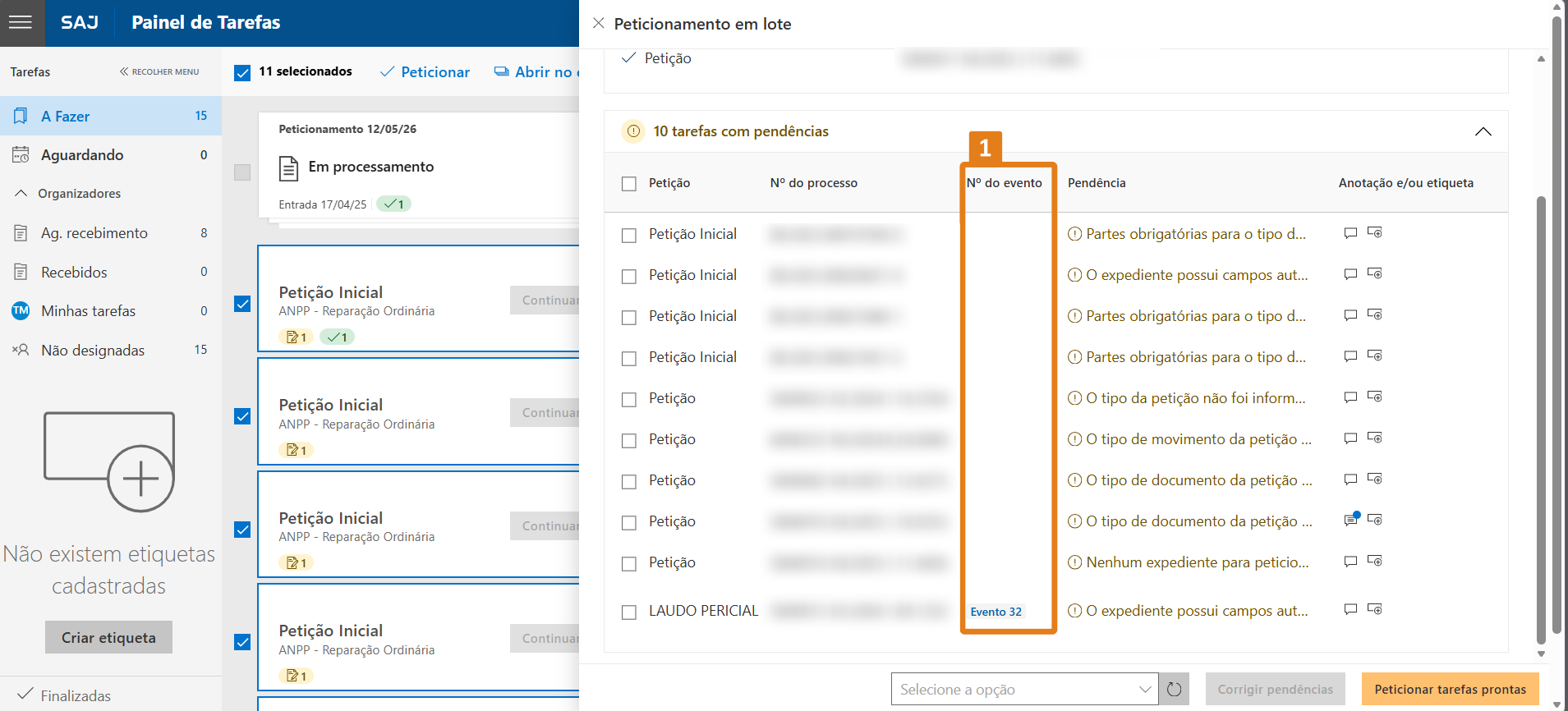
Task: Click the Em processamento document icon
Action: (x=288, y=168)
